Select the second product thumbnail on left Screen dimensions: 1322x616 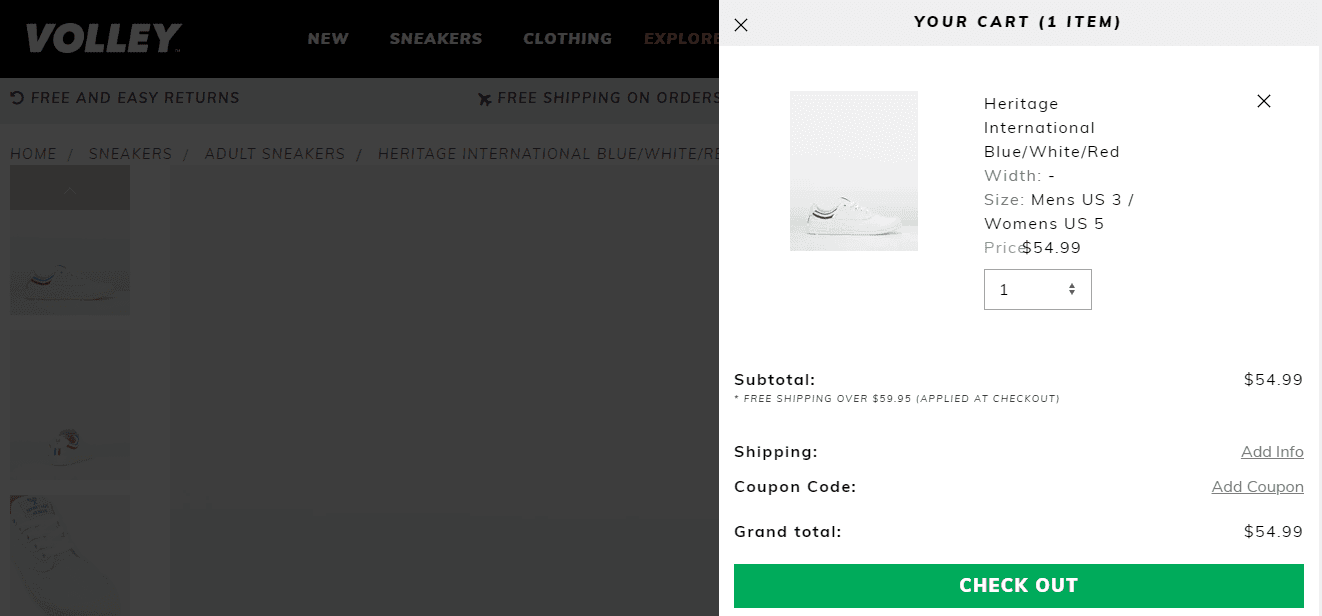[x=70, y=405]
